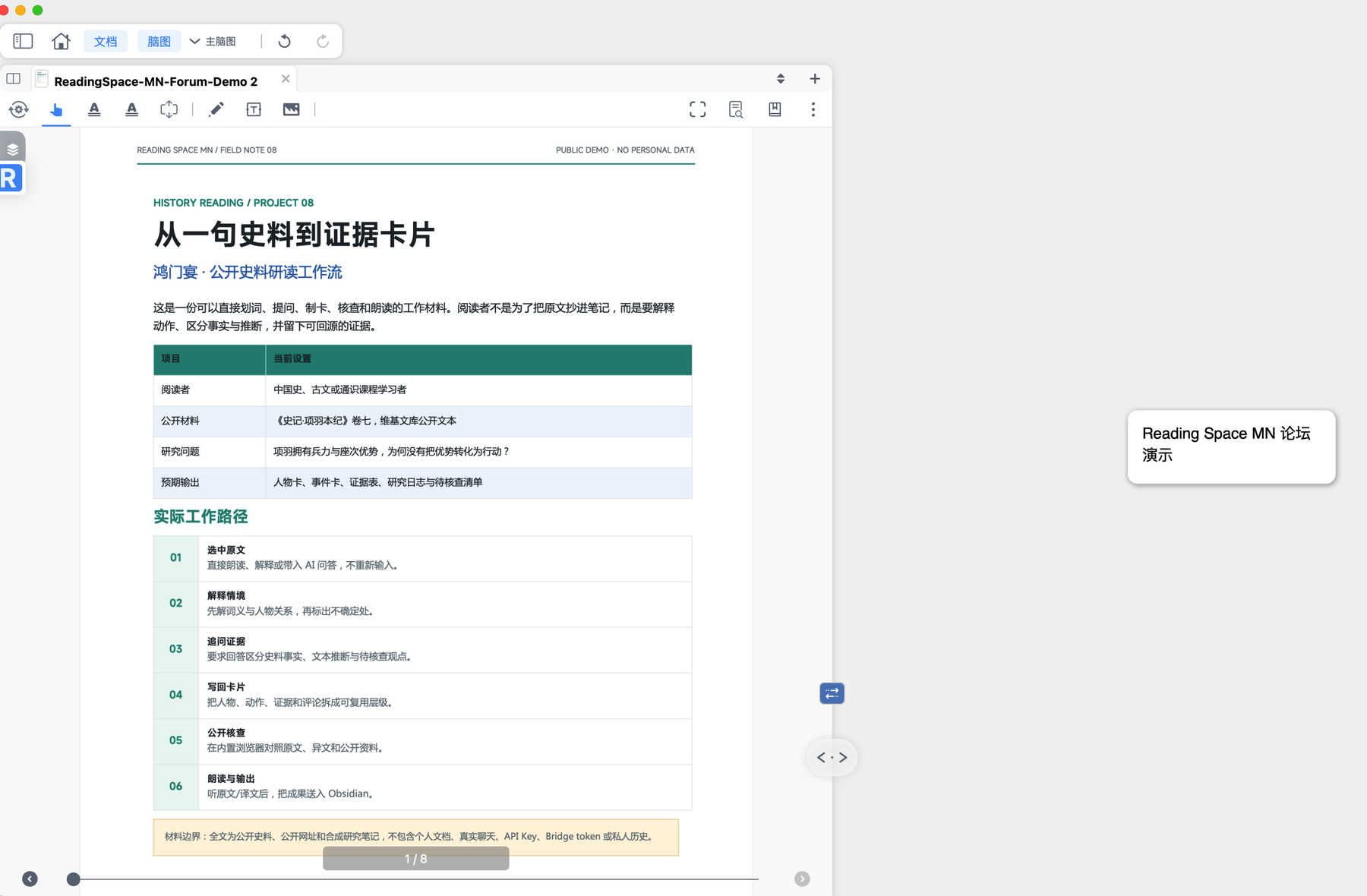The image size is (1367, 896).
Task: Click the 实际工作路径 heading
Action: (x=200, y=516)
